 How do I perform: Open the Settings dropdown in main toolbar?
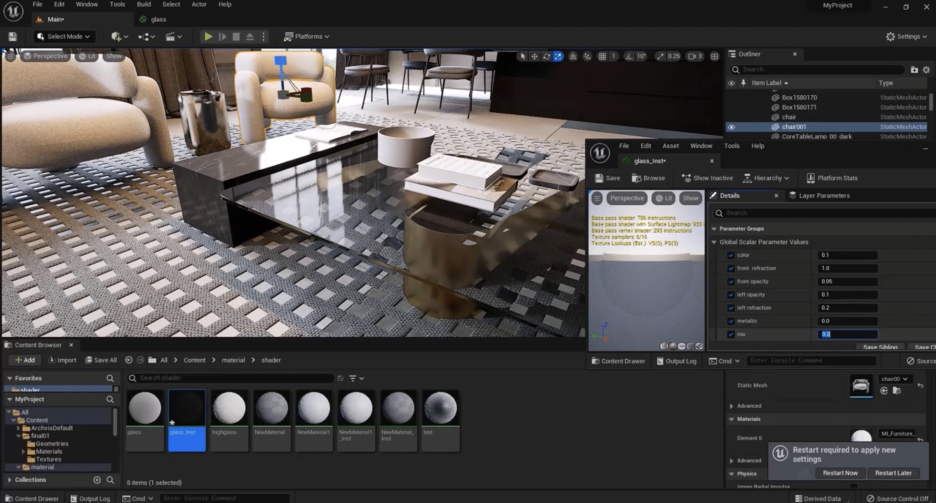(906, 36)
